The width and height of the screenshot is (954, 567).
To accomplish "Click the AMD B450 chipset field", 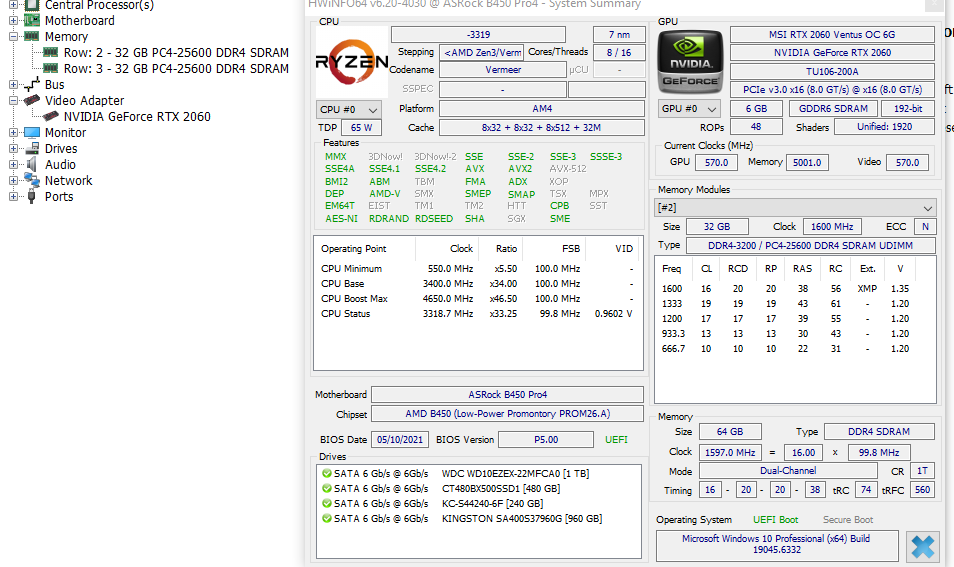I will pos(507,414).
